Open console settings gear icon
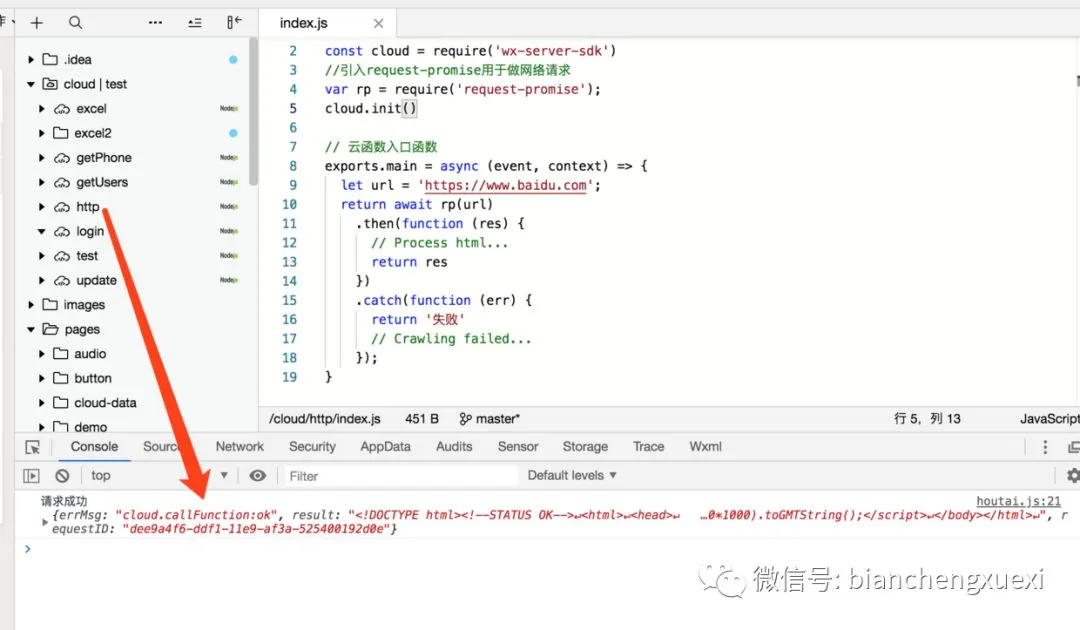The image size is (1080, 630). point(1072,475)
